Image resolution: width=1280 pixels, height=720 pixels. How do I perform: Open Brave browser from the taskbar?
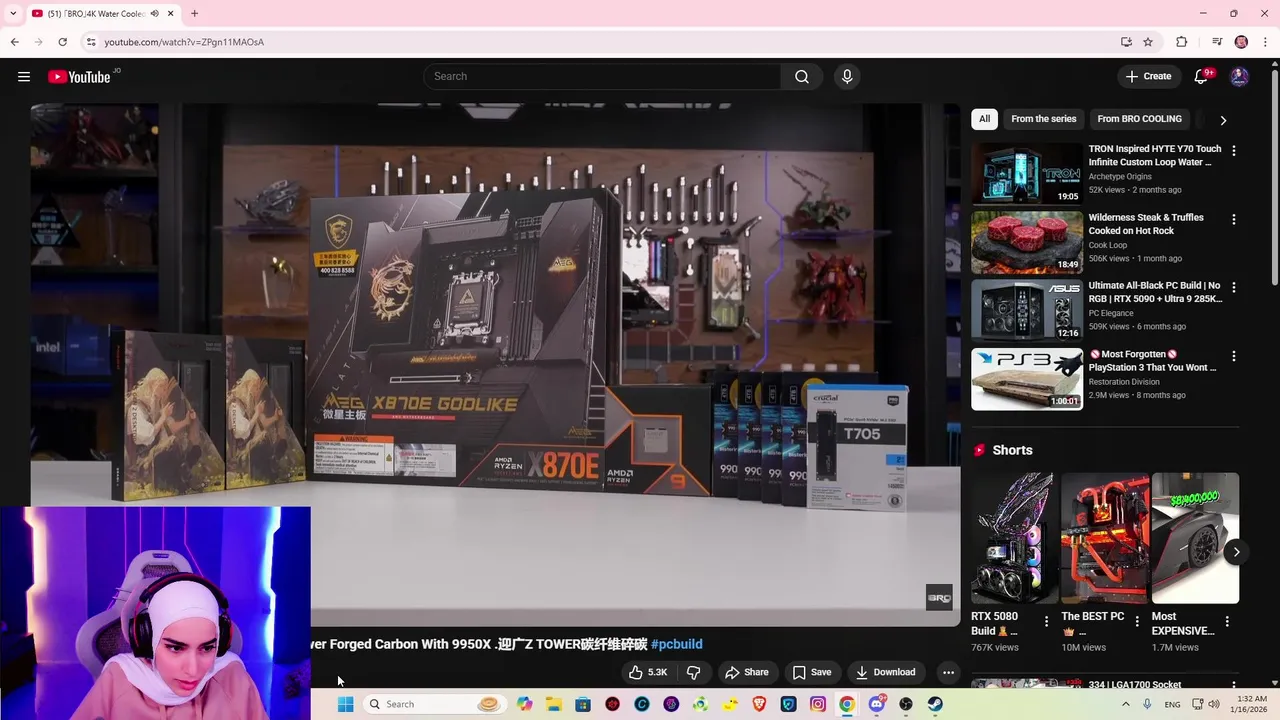pyautogui.click(x=759, y=704)
